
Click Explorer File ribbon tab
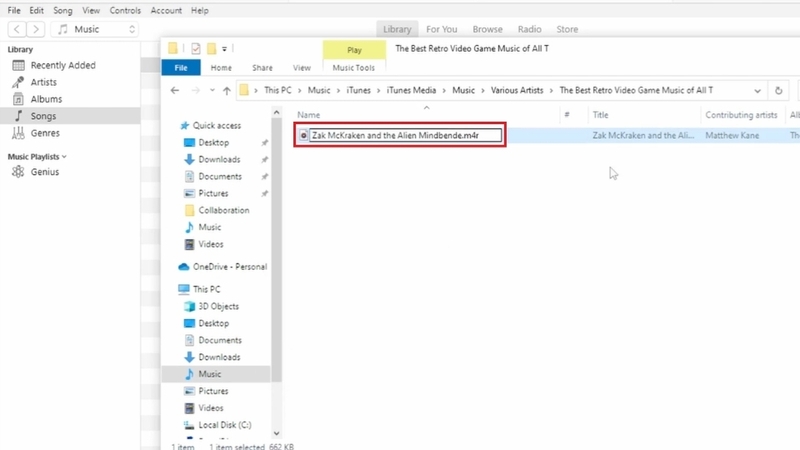181,67
